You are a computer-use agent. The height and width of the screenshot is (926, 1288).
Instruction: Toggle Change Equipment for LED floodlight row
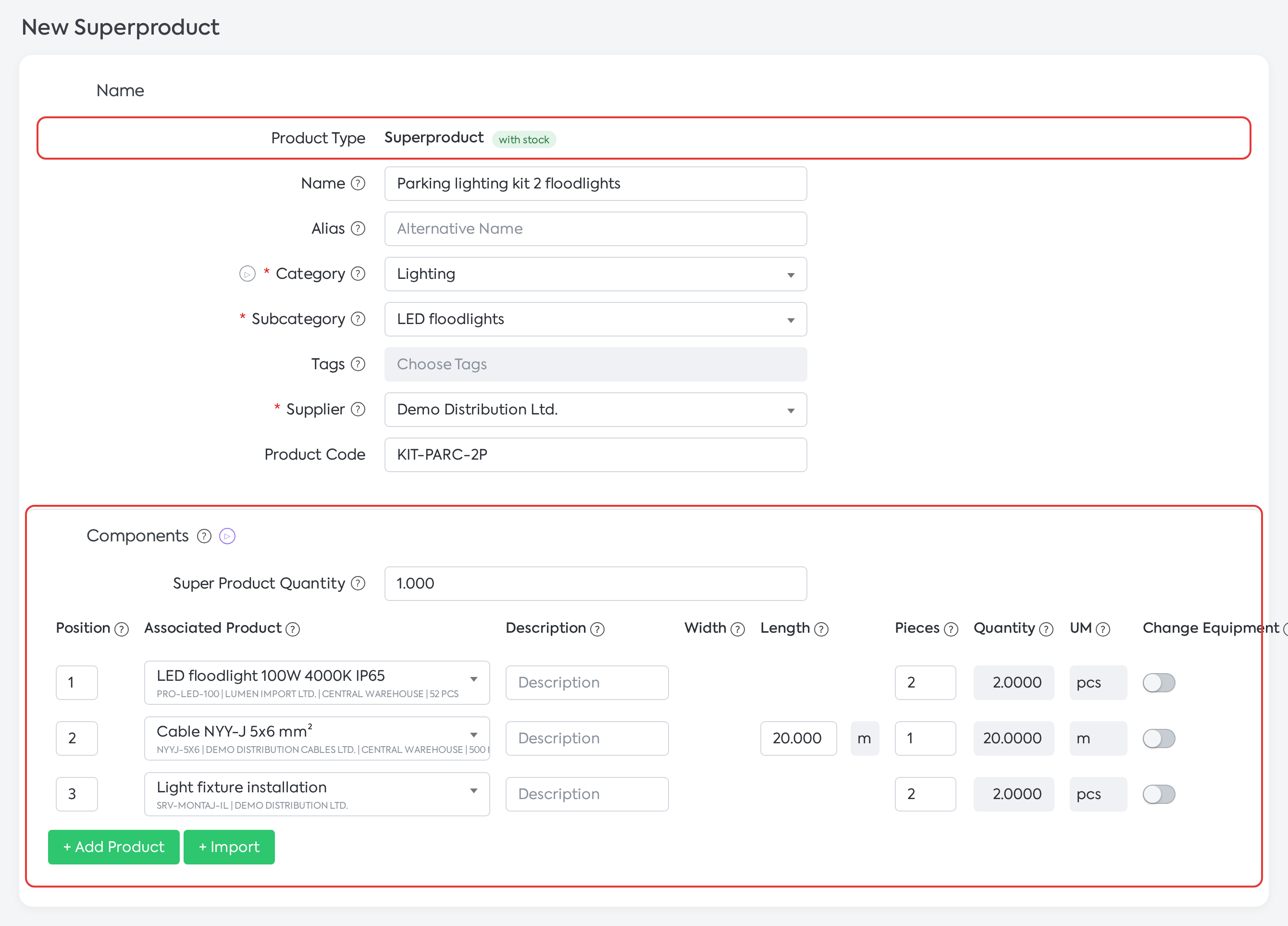point(1159,683)
